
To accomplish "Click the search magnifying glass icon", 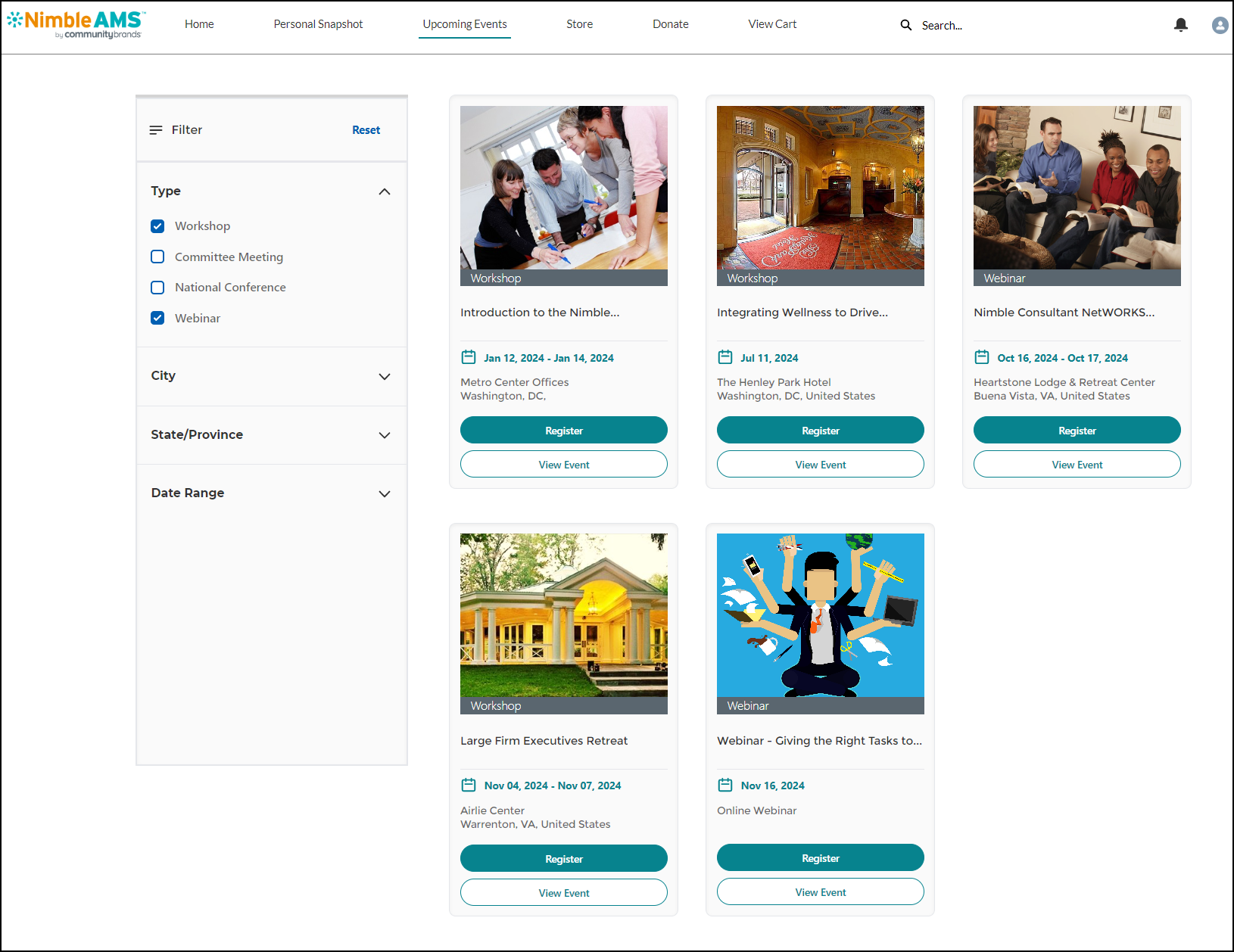I will pyautogui.click(x=905, y=25).
